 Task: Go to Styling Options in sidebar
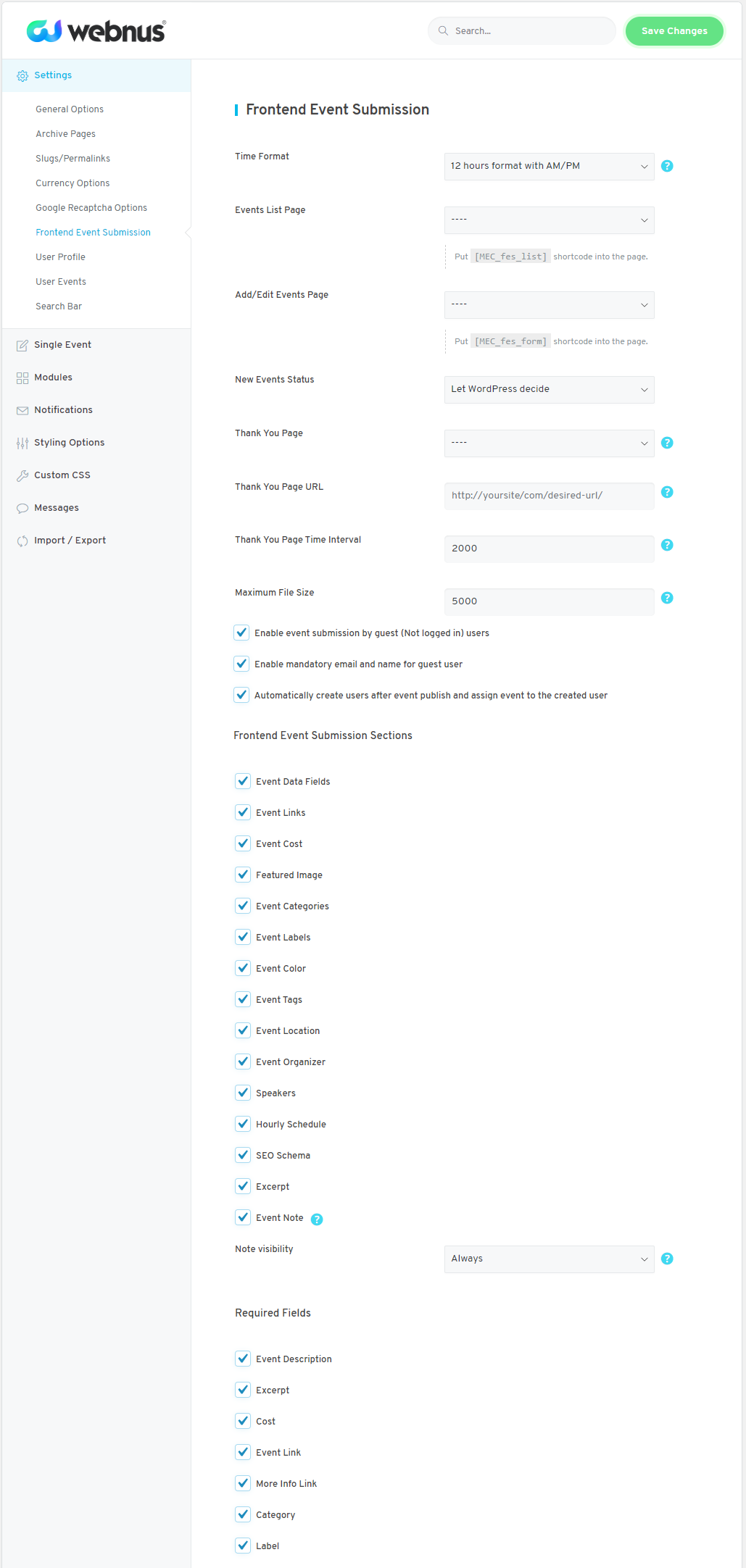tap(69, 443)
